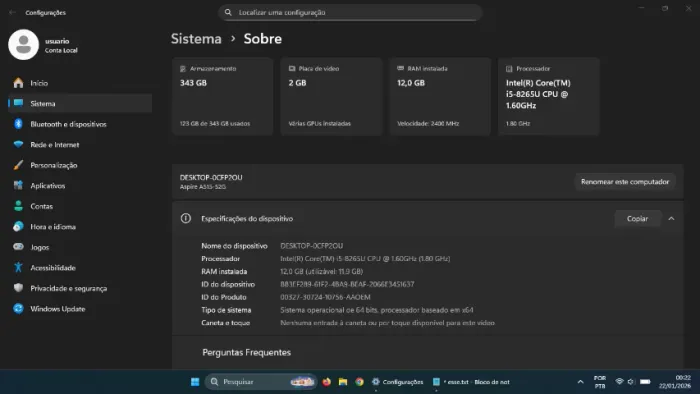Click the search magnifier icon in settings
The height and width of the screenshot is (394, 700).
click(x=228, y=12)
